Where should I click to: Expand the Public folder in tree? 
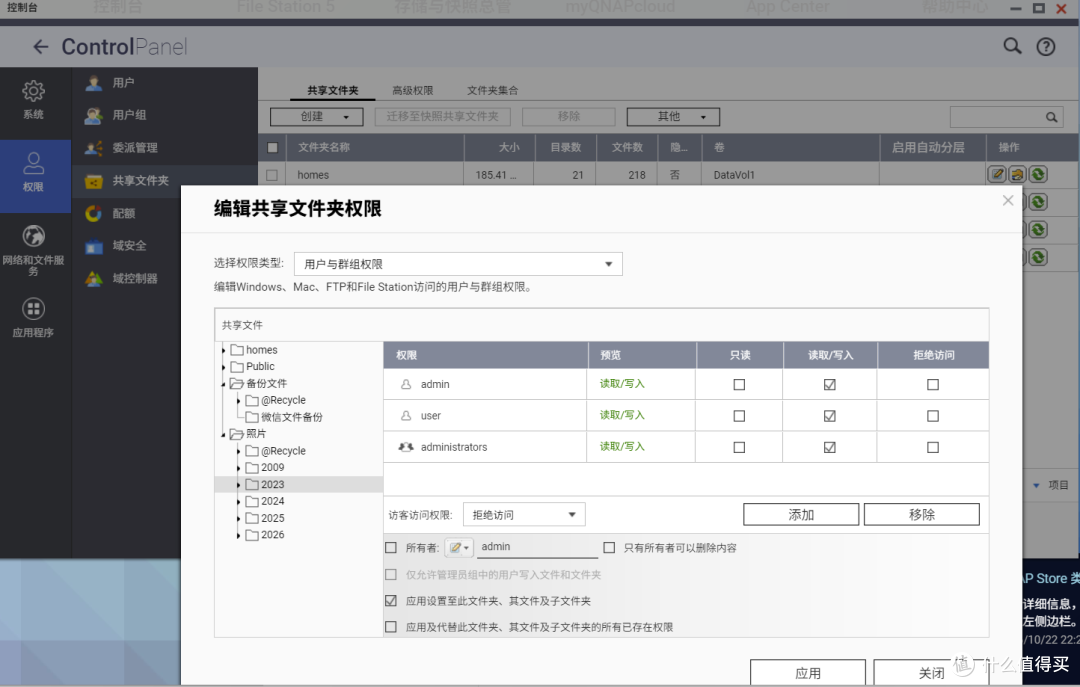223,367
